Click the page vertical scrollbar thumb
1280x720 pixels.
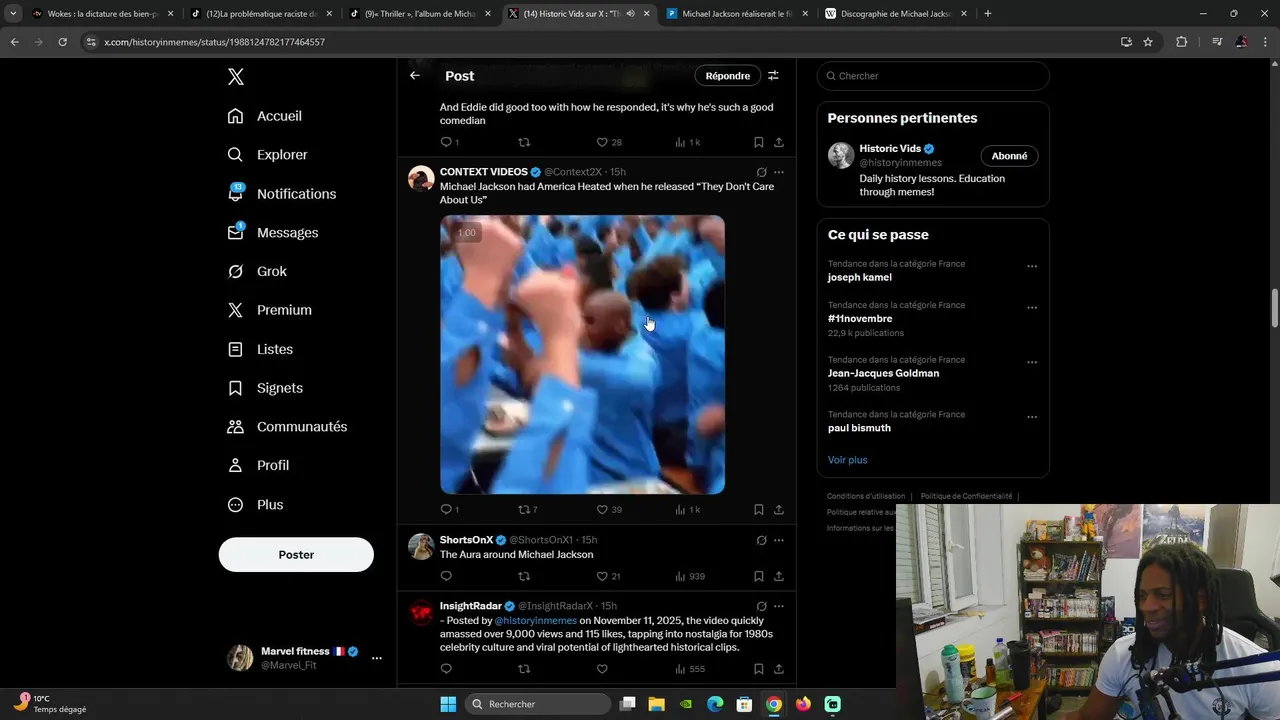(1274, 308)
